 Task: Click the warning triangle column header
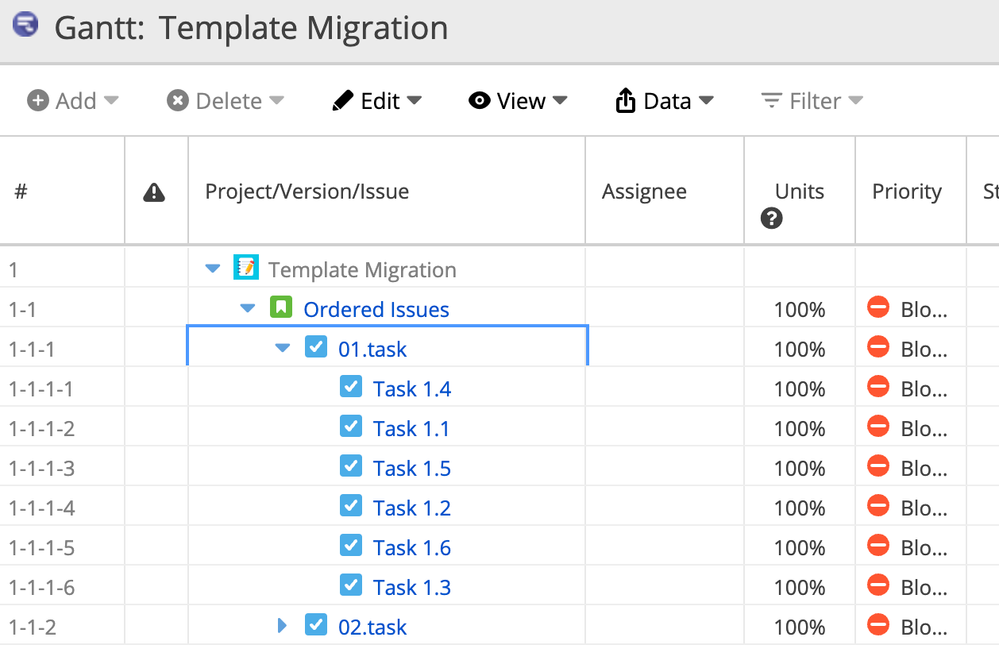(154, 192)
